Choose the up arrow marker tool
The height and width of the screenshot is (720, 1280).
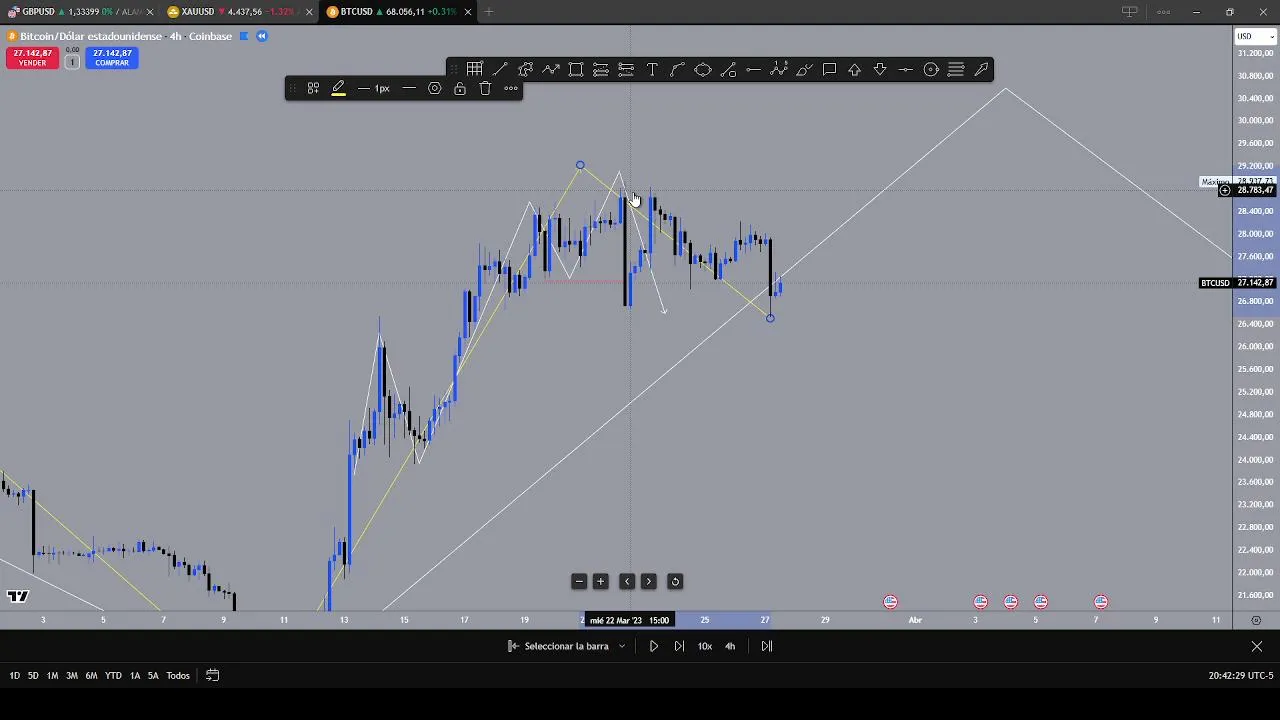[x=855, y=69]
